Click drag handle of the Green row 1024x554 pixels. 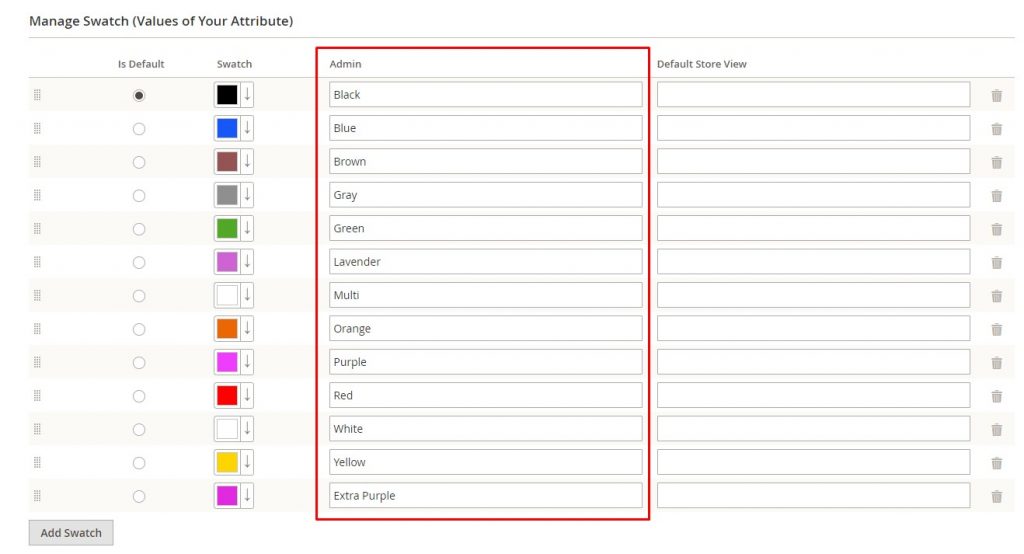pos(37,228)
